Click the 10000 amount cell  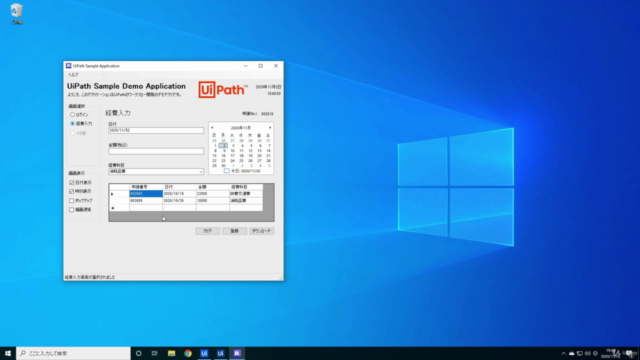tap(213, 201)
